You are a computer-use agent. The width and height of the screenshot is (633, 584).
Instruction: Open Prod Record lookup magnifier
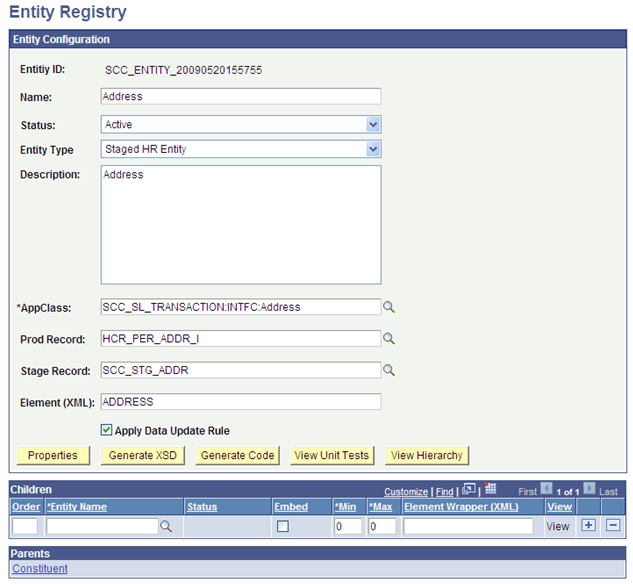point(389,339)
